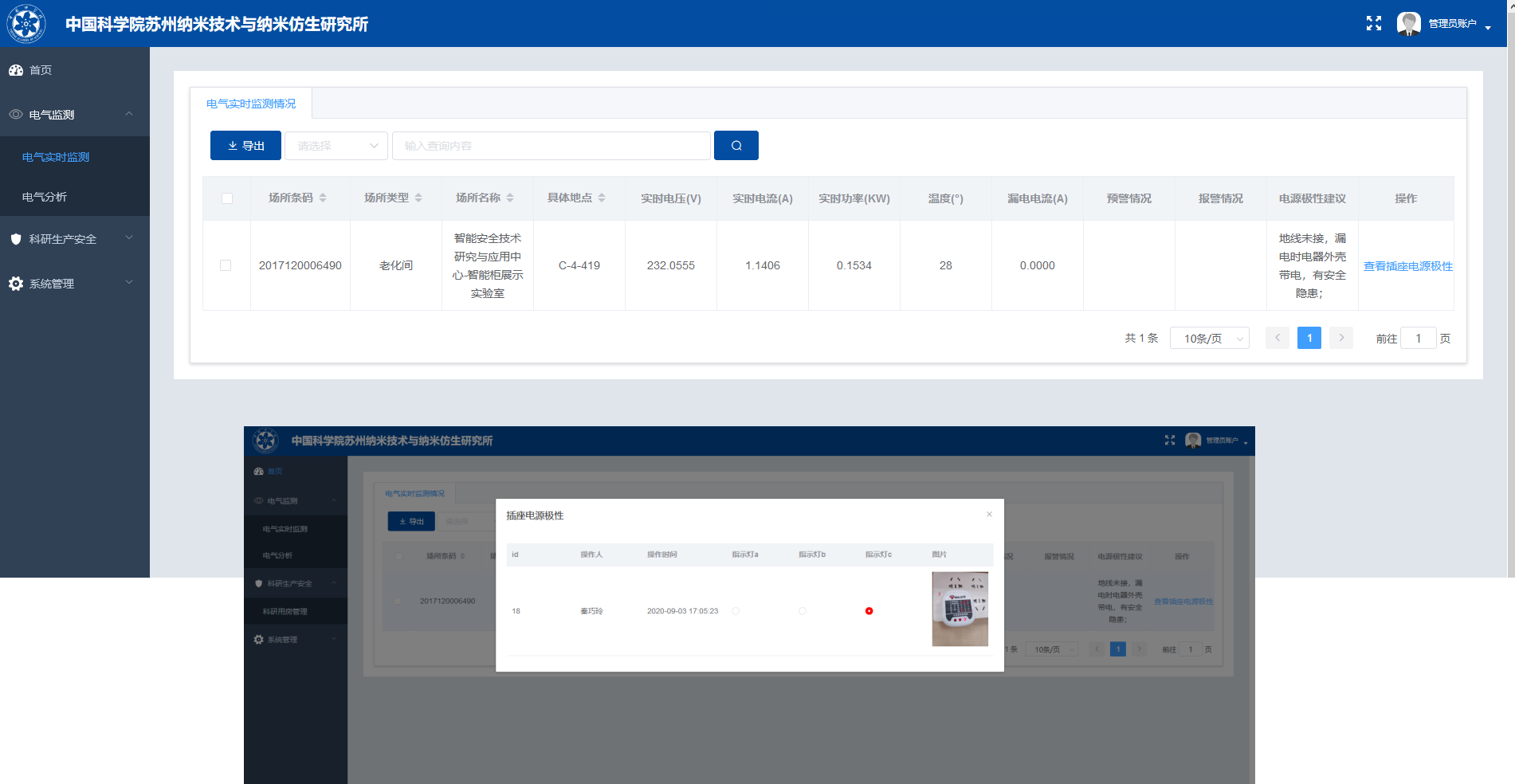Select the 电气实时监测情况 tab
Viewport: 1515px width, 784px height.
pyautogui.click(x=250, y=104)
